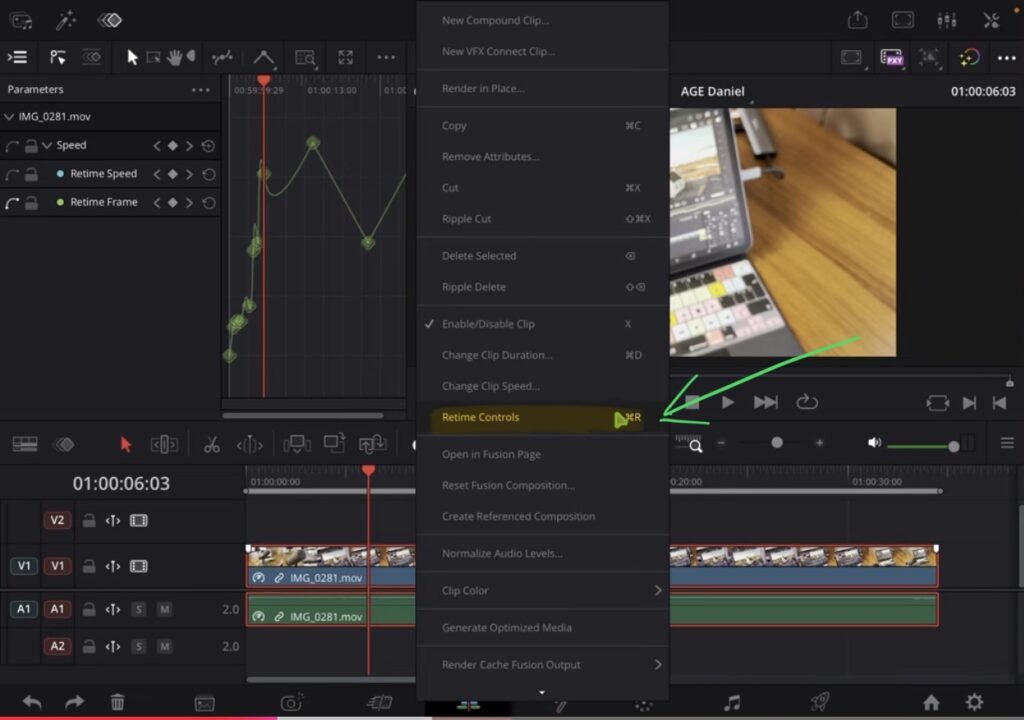Collapse the Speed parameter group
Screen dimensions: 1024x720
click(46, 145)
